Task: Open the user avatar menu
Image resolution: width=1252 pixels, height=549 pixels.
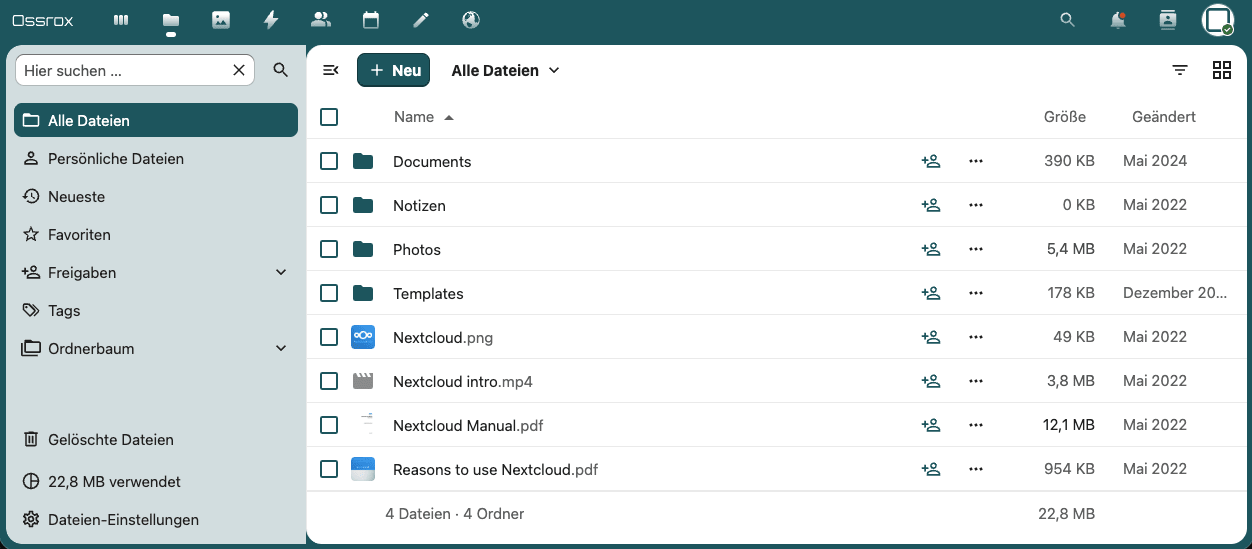Action: [x=1217, y=20]
